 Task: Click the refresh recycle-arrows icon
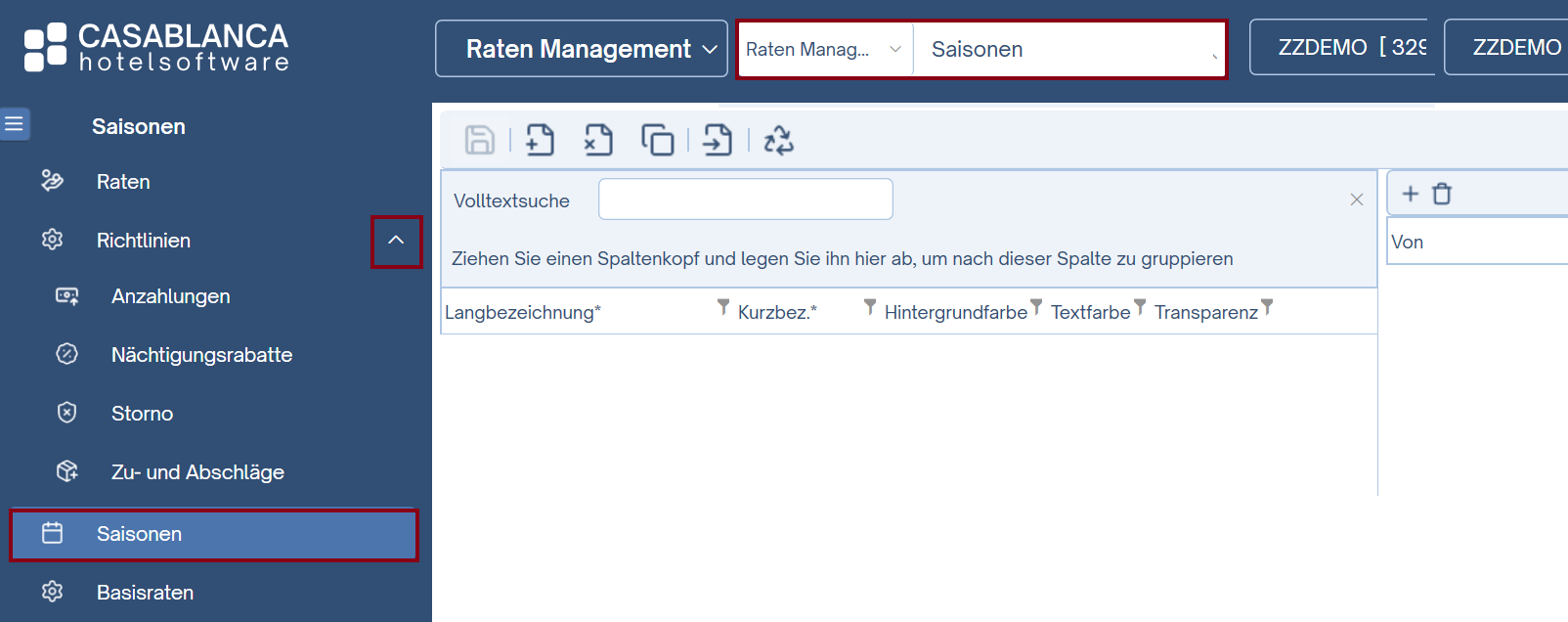point(778,141)
